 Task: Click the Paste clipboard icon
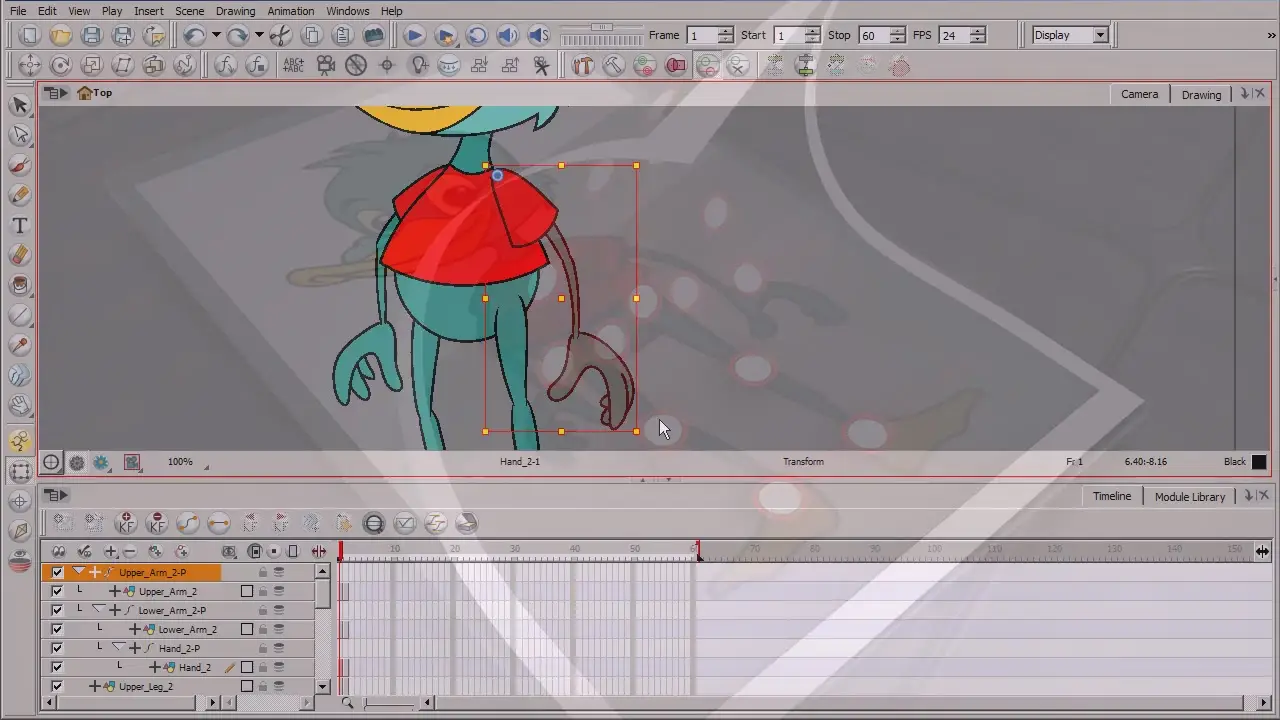343,35
